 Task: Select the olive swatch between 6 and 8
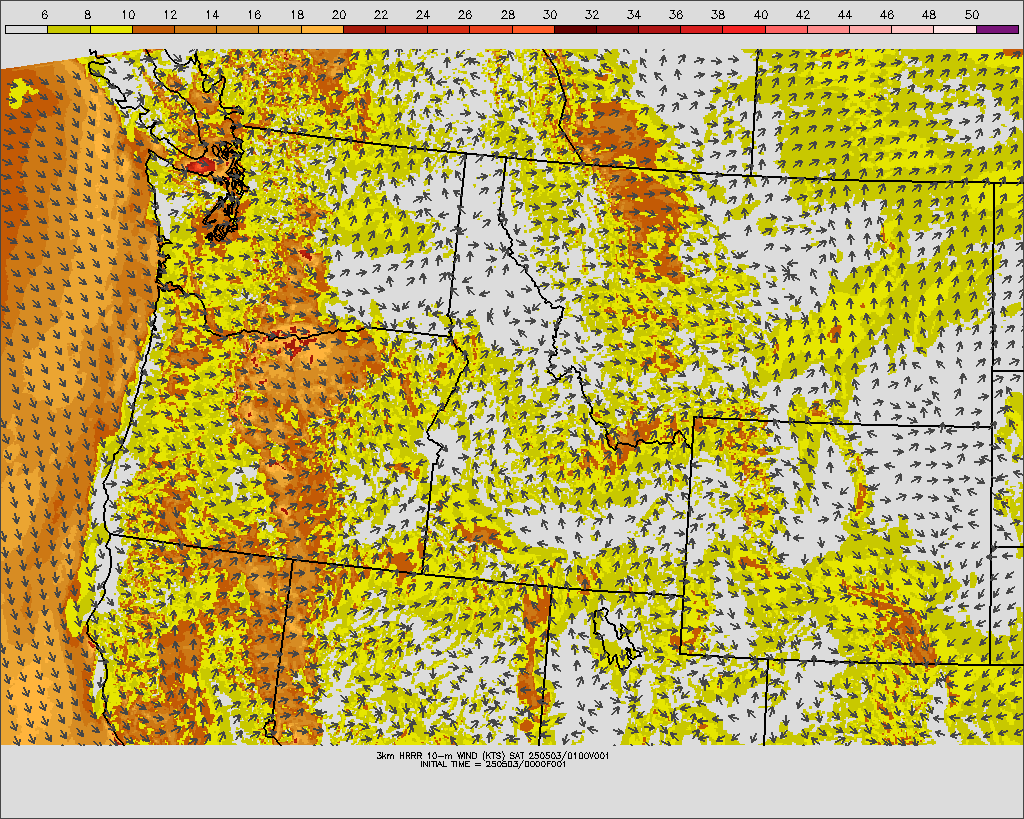(x=69, y=29)
